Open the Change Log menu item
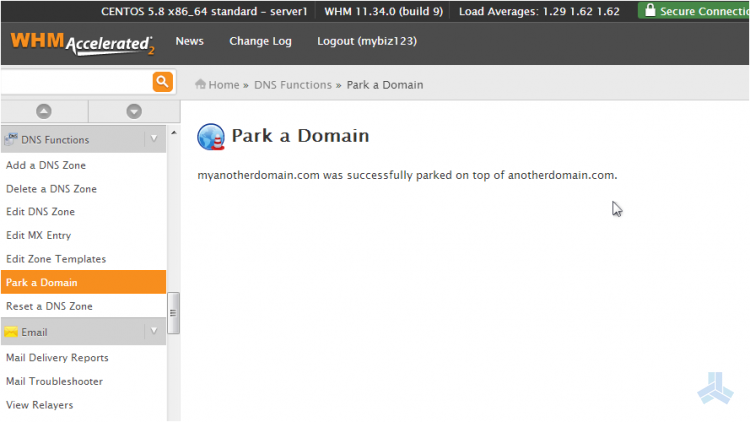This screenshot has width=750, height=422. pos(260,41)
